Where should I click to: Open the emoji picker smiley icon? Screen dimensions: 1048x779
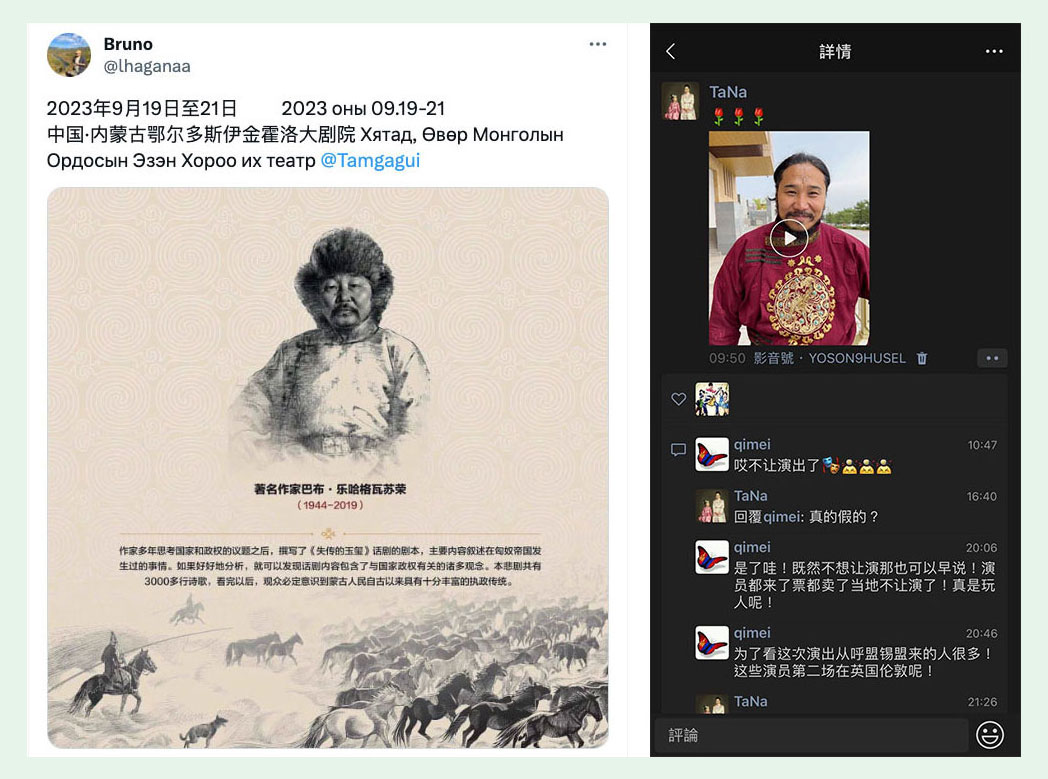point(990,735)
